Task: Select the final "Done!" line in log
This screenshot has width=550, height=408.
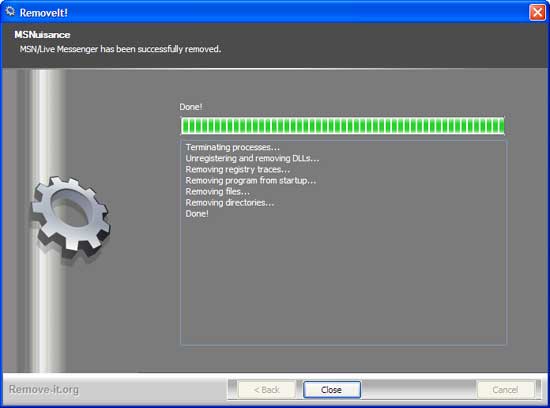Action: pyautogui.click(x=197, y=214)
